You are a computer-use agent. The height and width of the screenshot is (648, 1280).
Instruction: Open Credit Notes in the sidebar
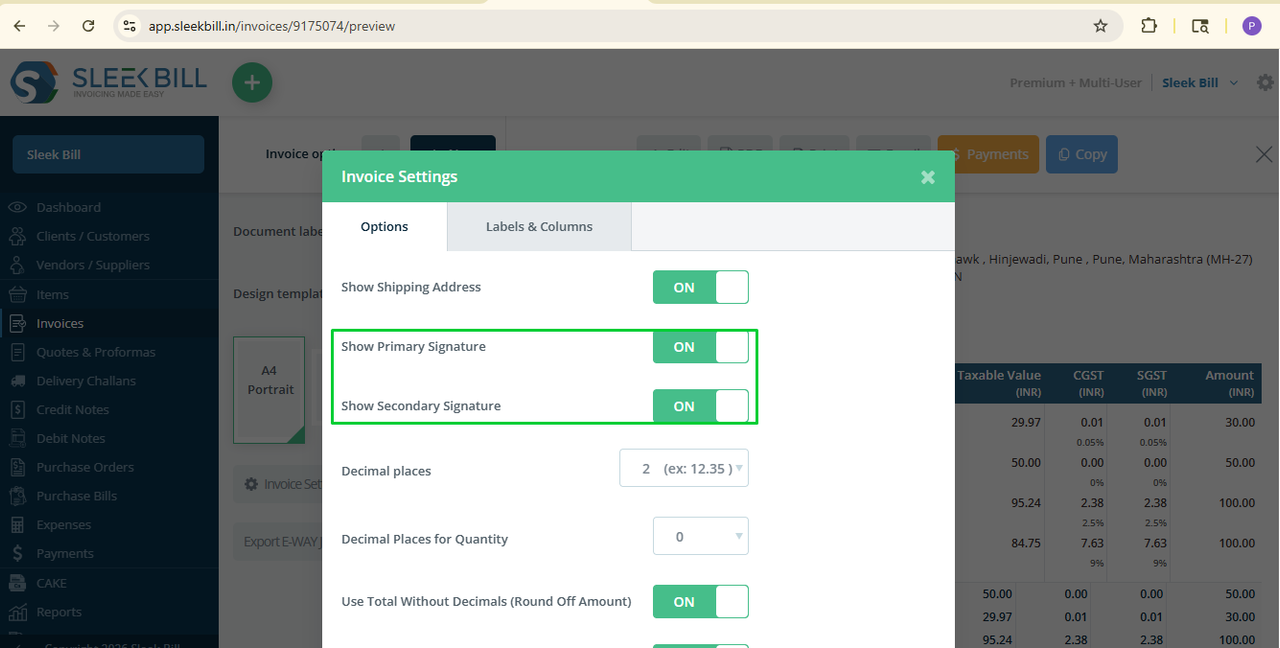click(72, 410)
